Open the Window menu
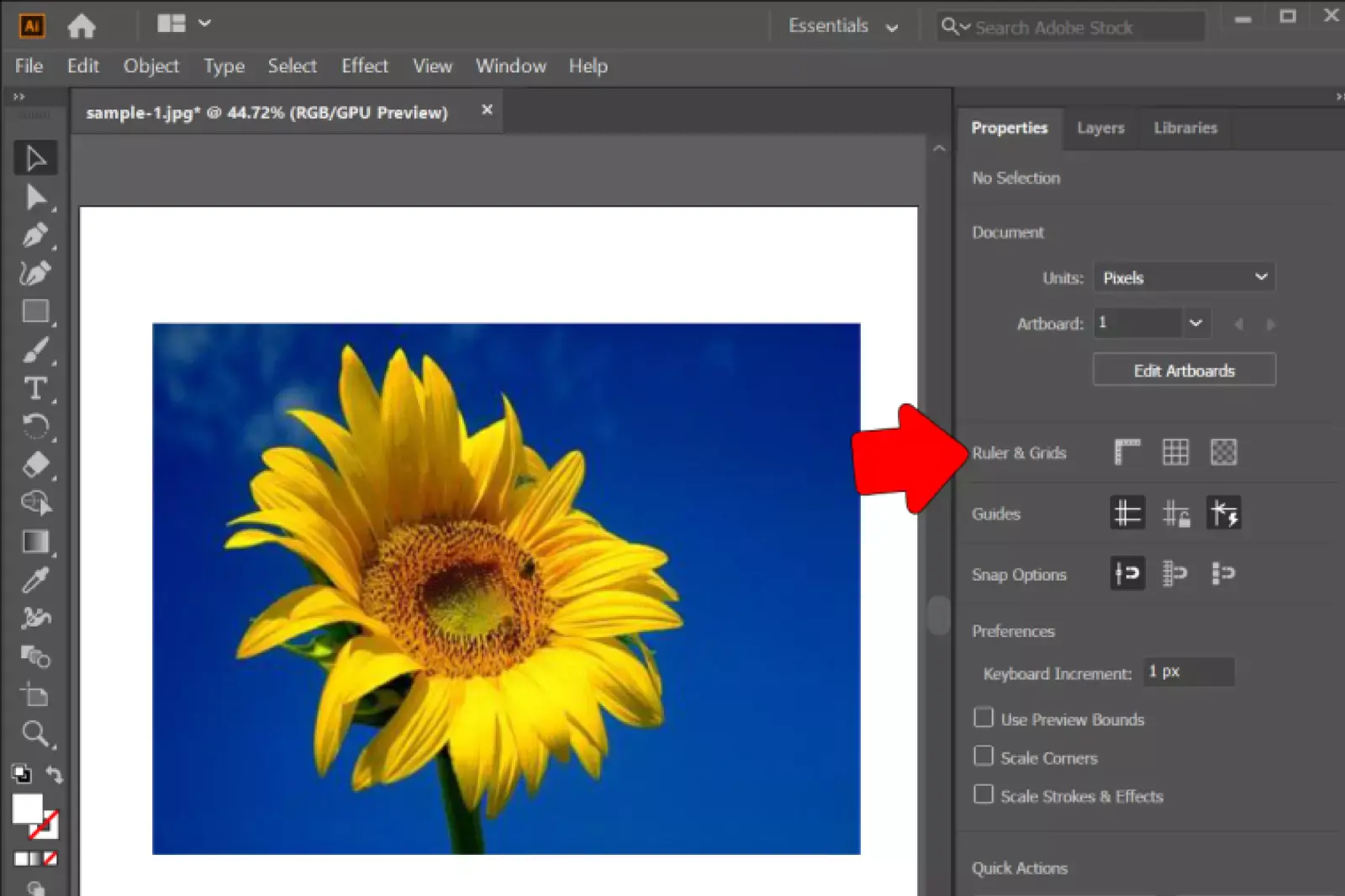 pyautogui.click(x=511, y=66)
